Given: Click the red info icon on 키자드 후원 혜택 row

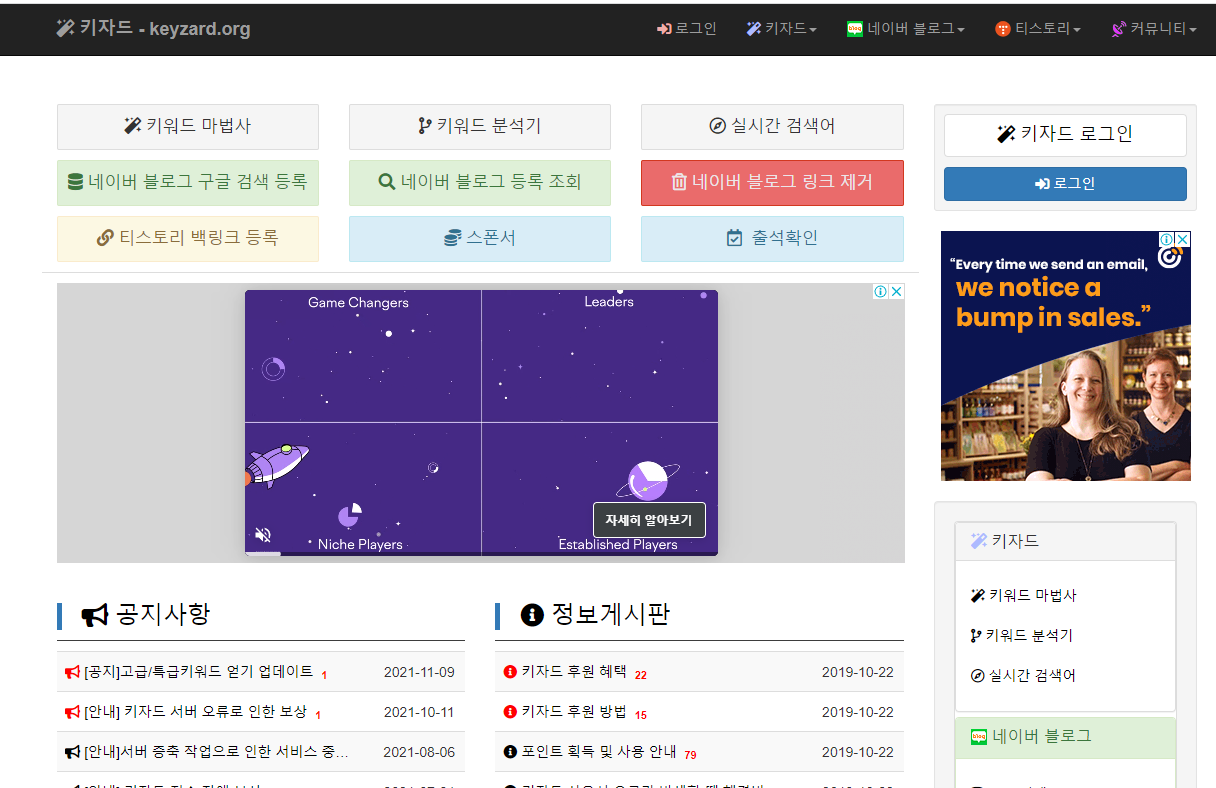Looking at the screenshot, I should click(510, 672).
